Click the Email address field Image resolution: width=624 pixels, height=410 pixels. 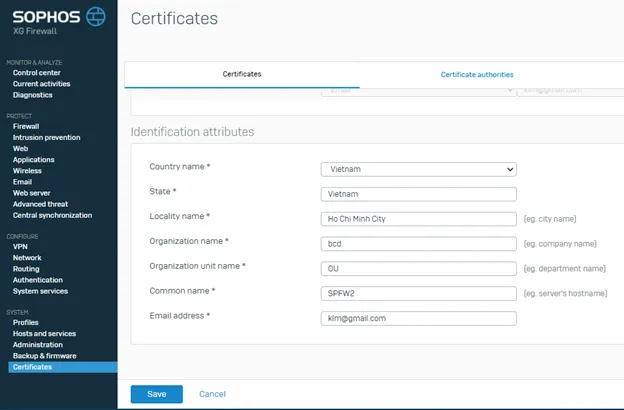click(x=418, y=319)
